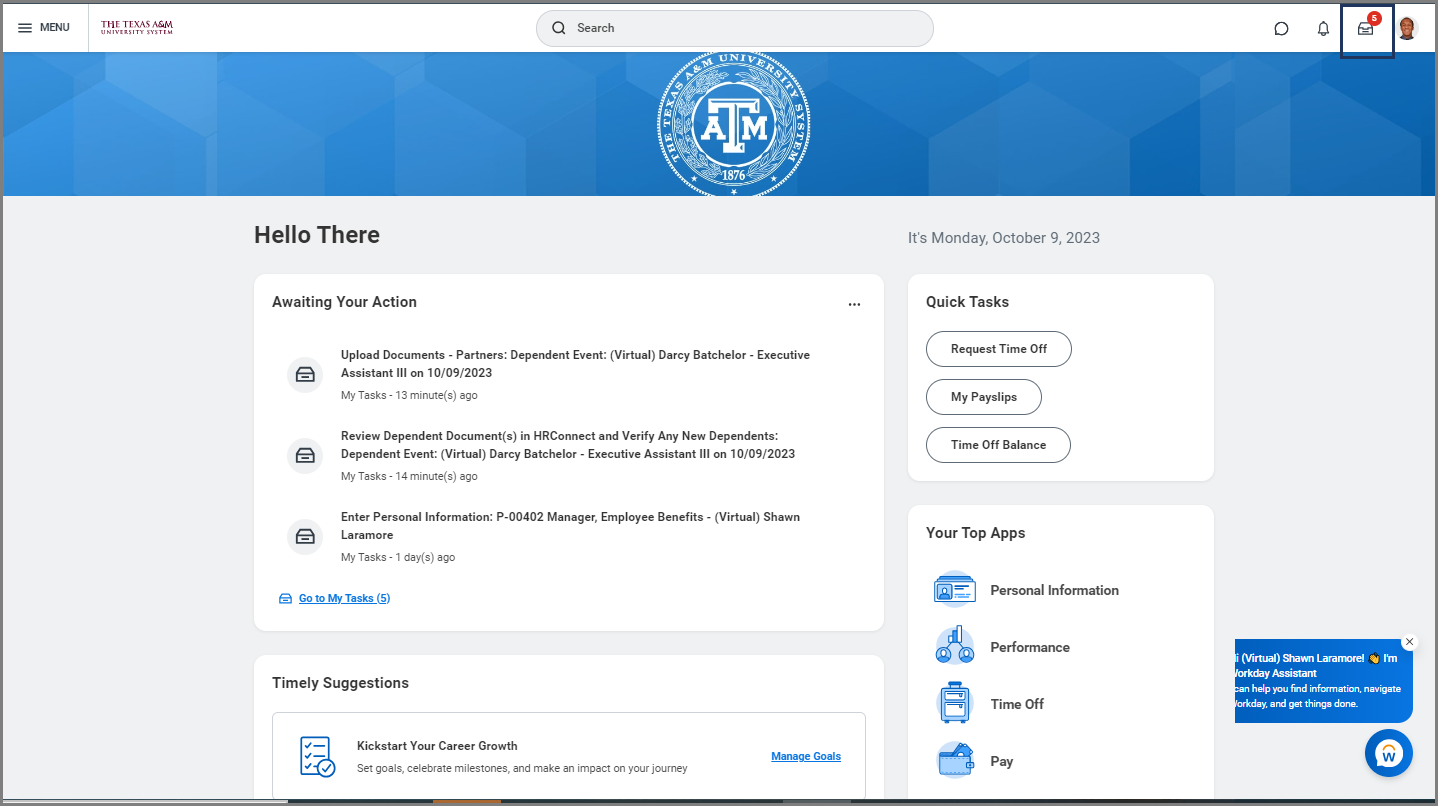This screenshot has width=1438, height=806.
Task: Open the chat speech bubble icon
Action: coord(1281,29)
